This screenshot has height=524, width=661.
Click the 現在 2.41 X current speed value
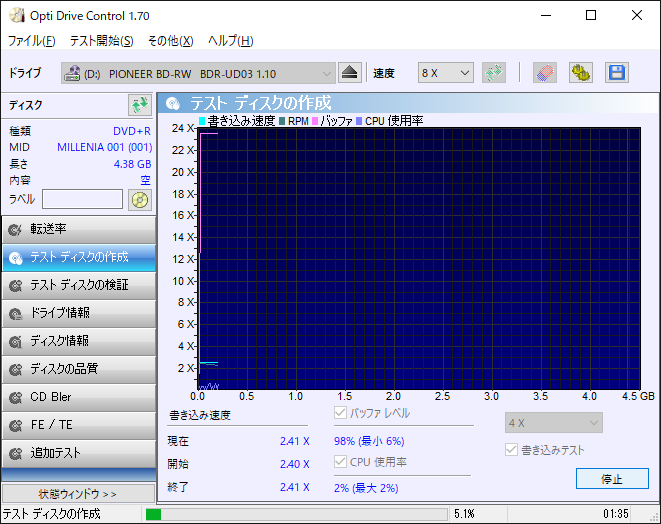pyautogui.click(x=295, y=441)
